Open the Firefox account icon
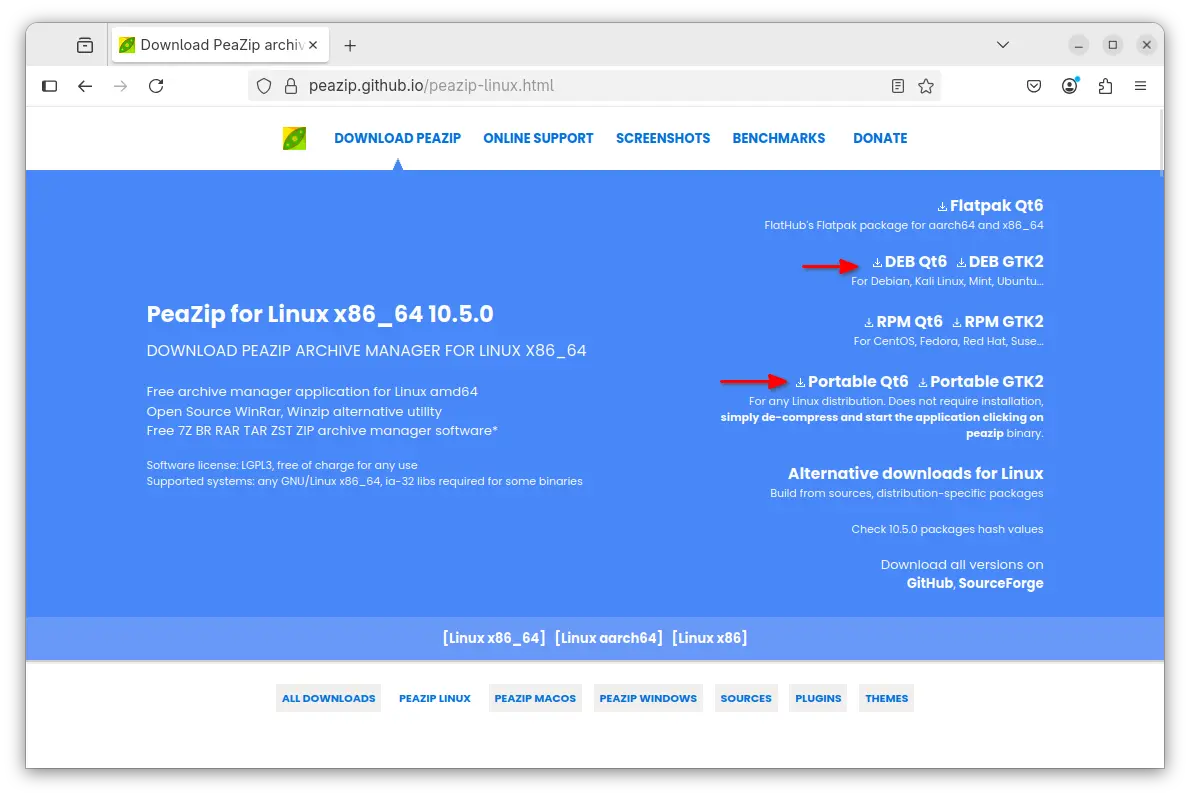This screenshot has width=1190, height=797. point(1070,86)
